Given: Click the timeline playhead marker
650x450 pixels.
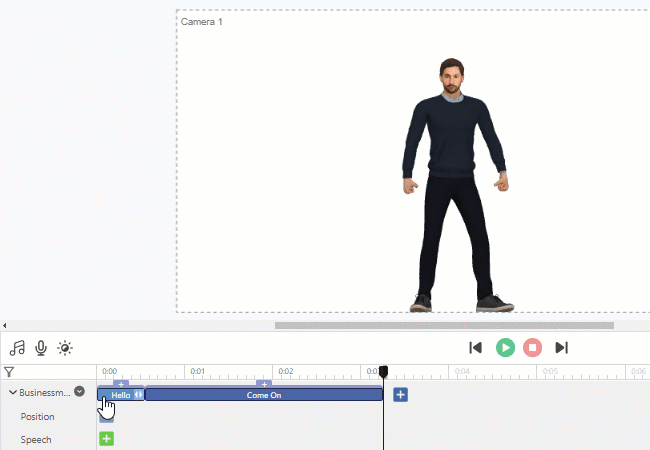Looking at the screenshot, I should [x=383, y=371].
